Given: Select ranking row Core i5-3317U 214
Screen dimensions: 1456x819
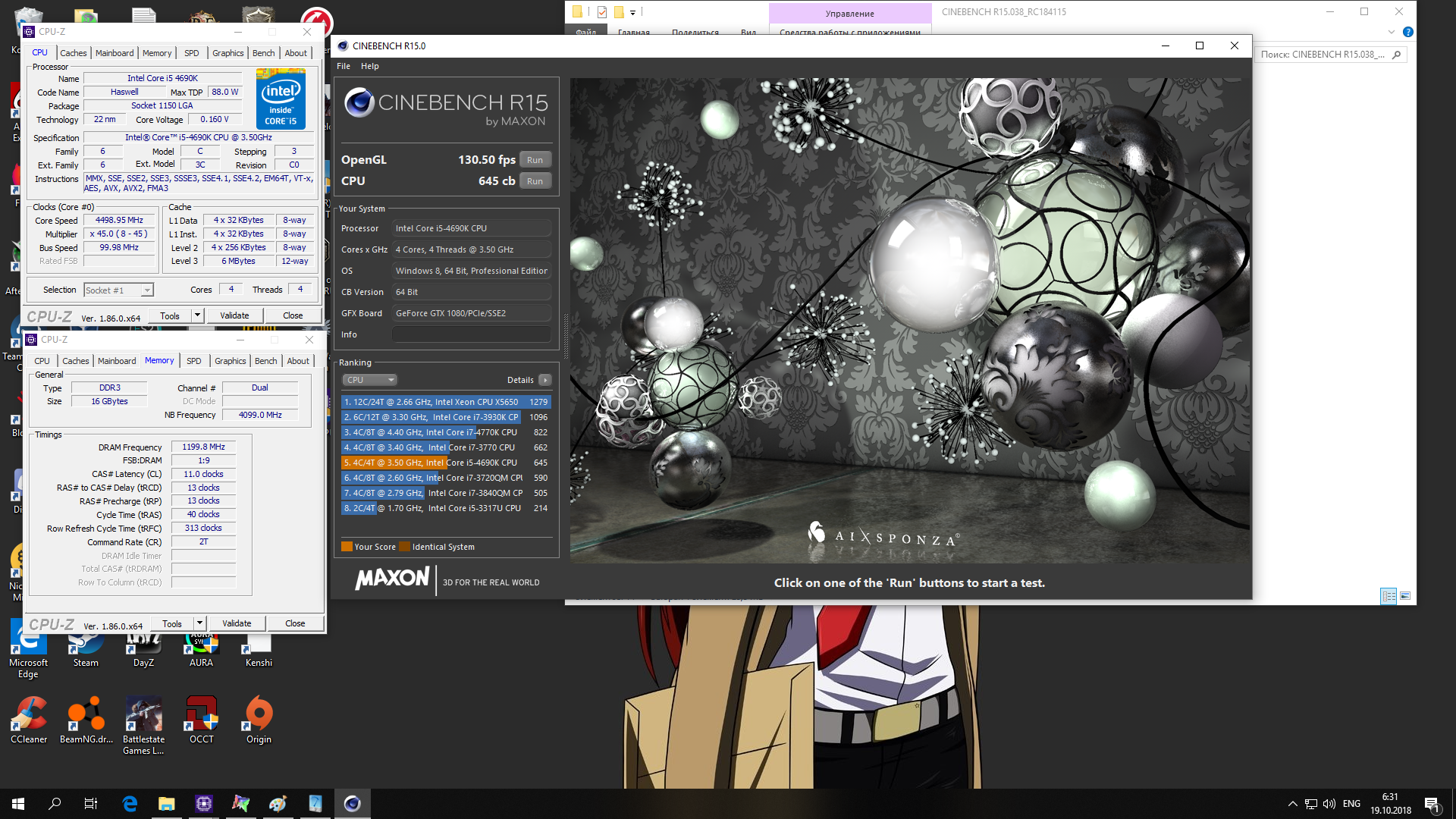Looking at the screenshot, I should coord(446,508).
